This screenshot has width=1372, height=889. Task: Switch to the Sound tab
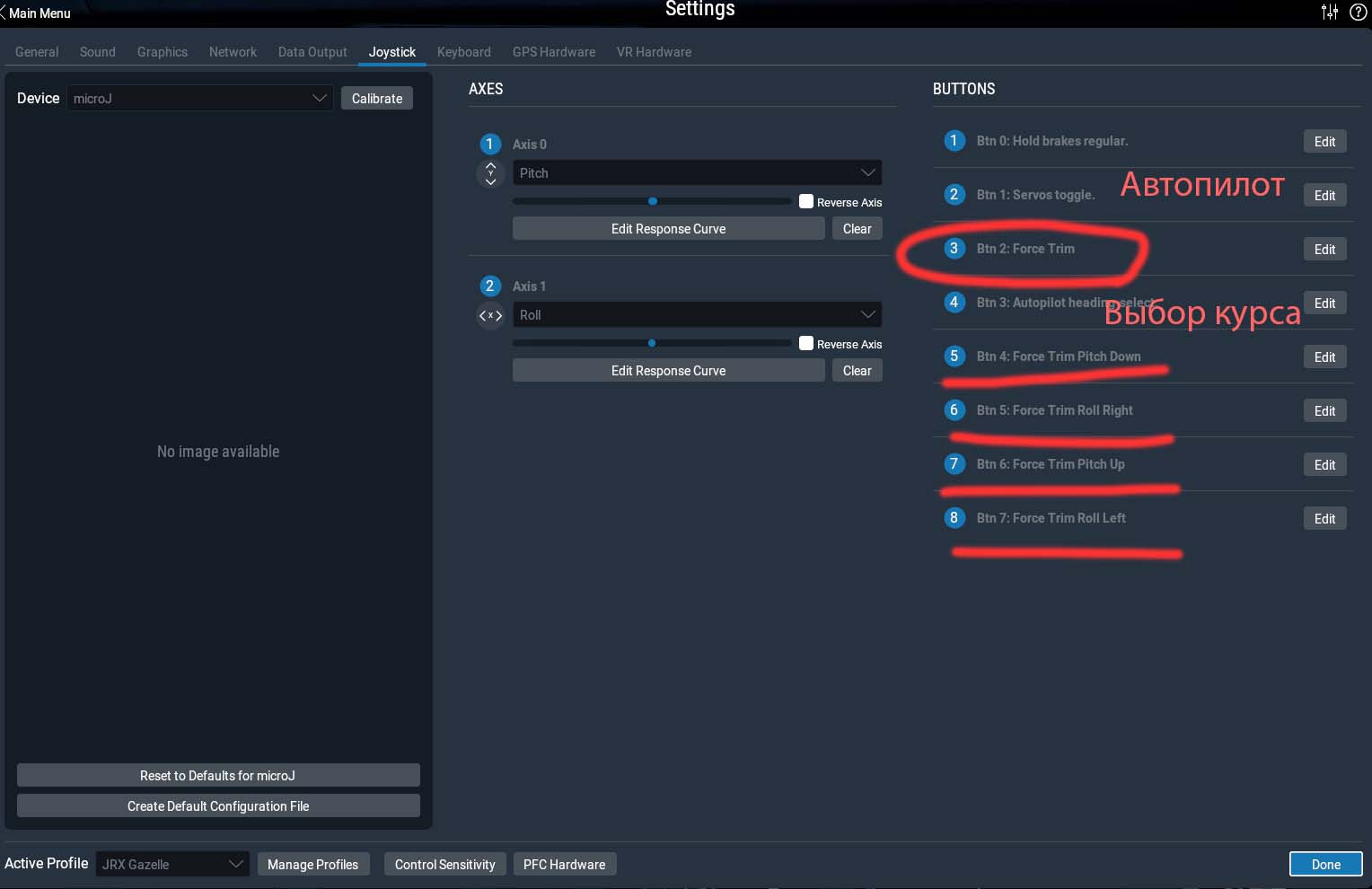tap(98, 52)
